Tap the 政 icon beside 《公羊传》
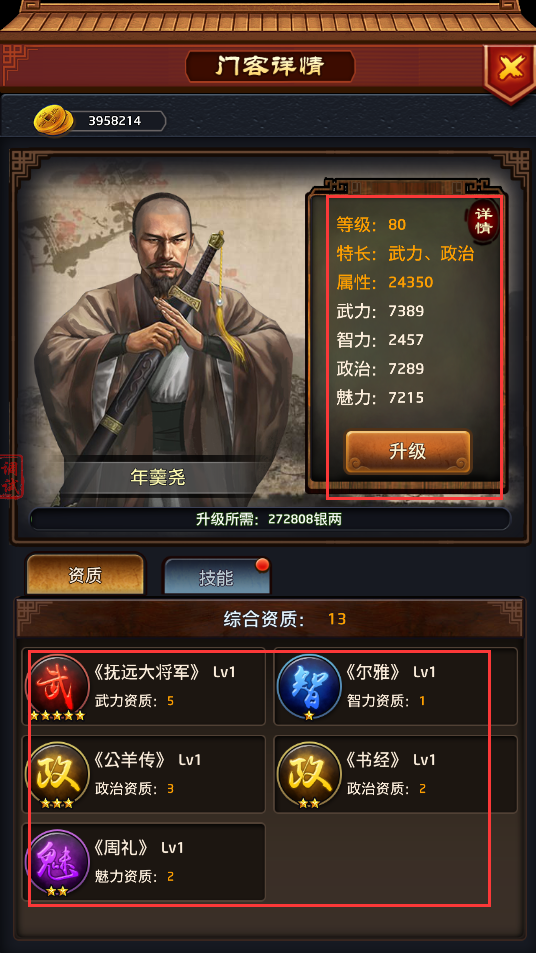Image resolution: width=536 pixels, height=953 pixels. pos(57,775)
